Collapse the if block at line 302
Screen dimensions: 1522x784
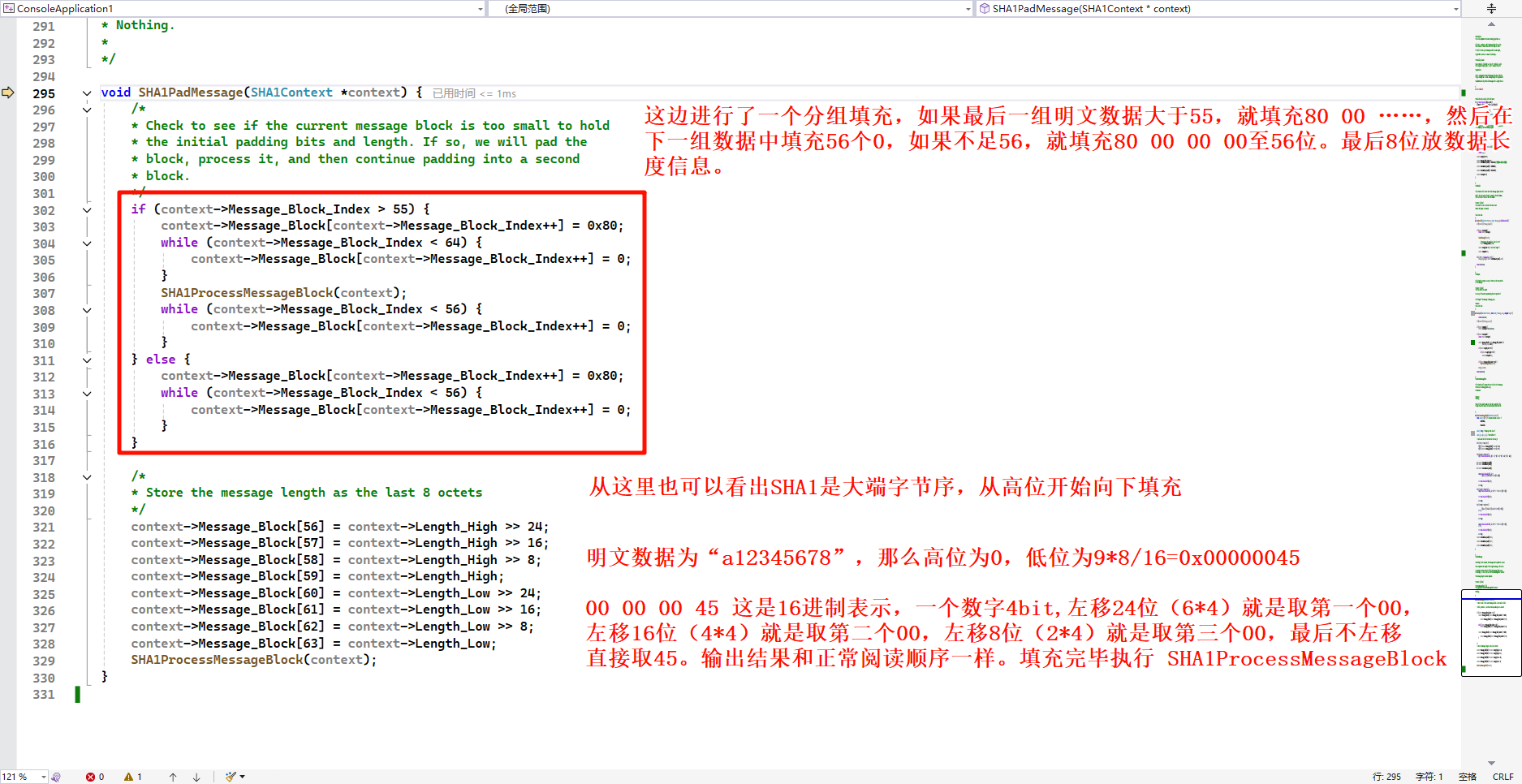(87, 210)
